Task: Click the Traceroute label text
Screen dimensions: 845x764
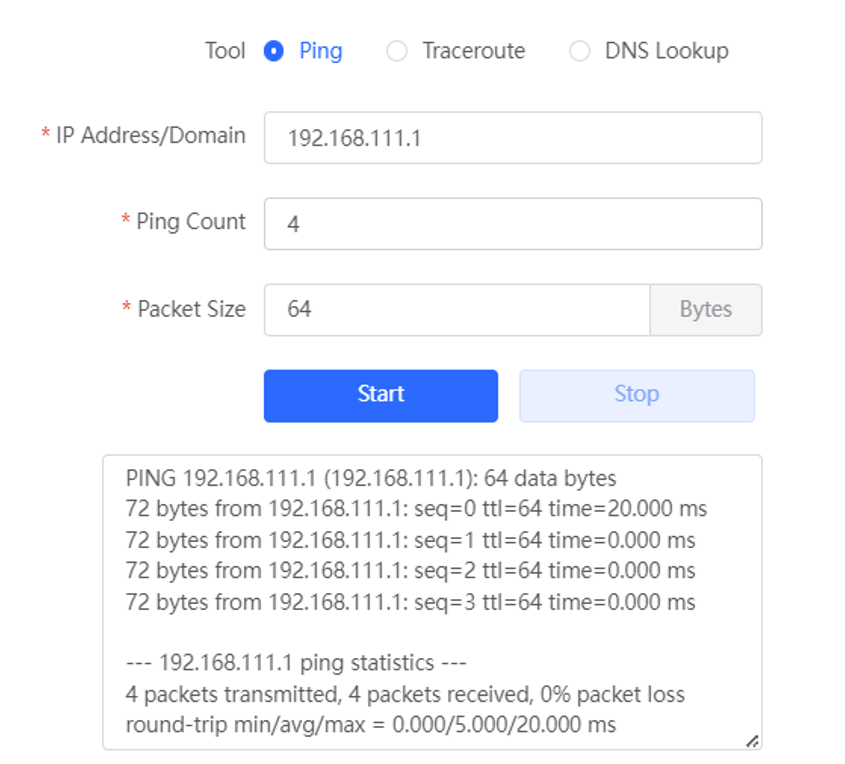Action: tap(474, 51)
